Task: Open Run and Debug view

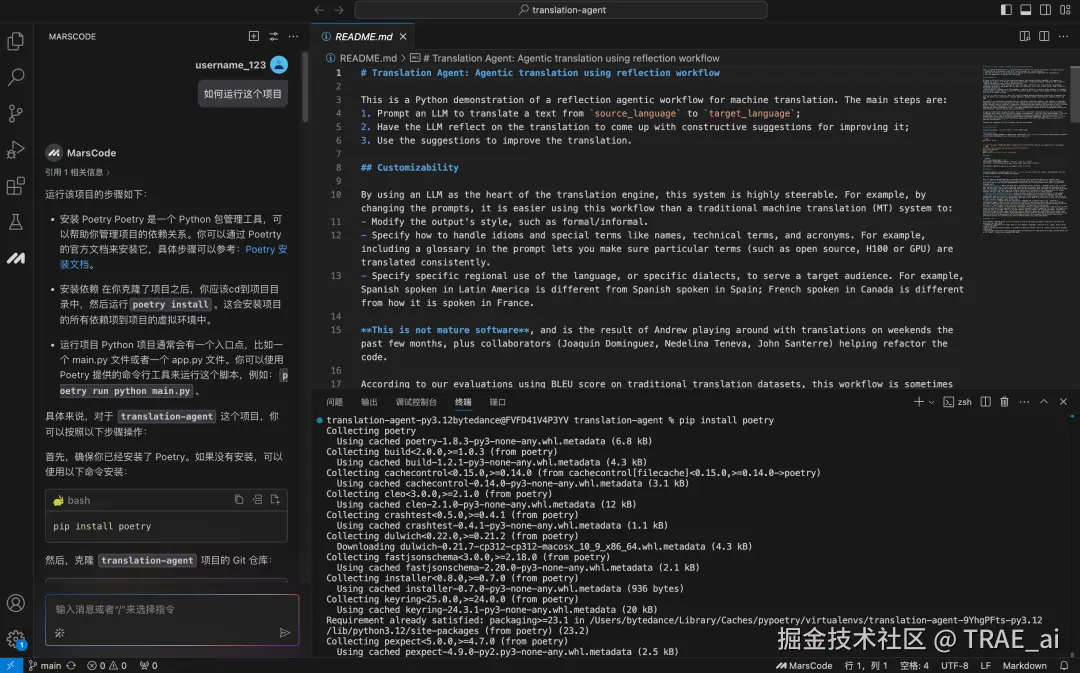Action: [15, 149]
